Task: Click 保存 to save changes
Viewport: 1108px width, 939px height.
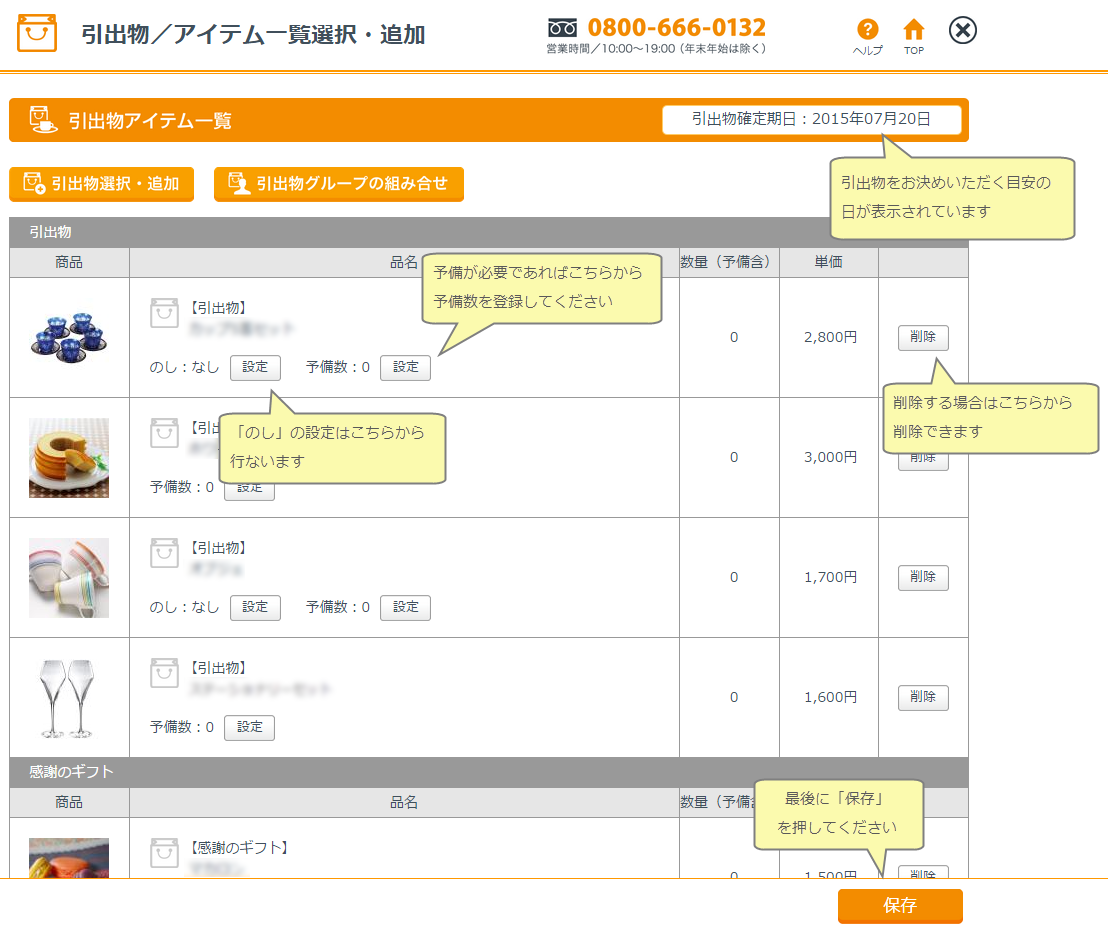Action: point(899,906)
